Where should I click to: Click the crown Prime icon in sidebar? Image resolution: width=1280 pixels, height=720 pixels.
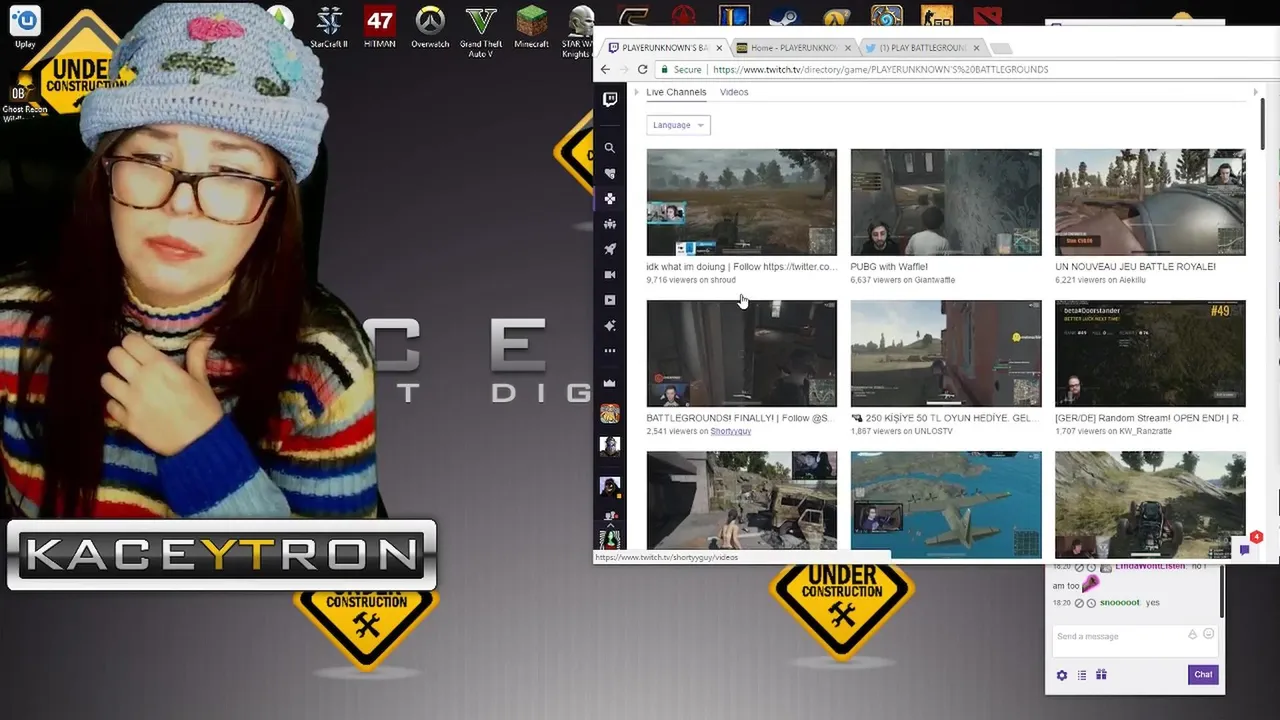pos(609,383)
